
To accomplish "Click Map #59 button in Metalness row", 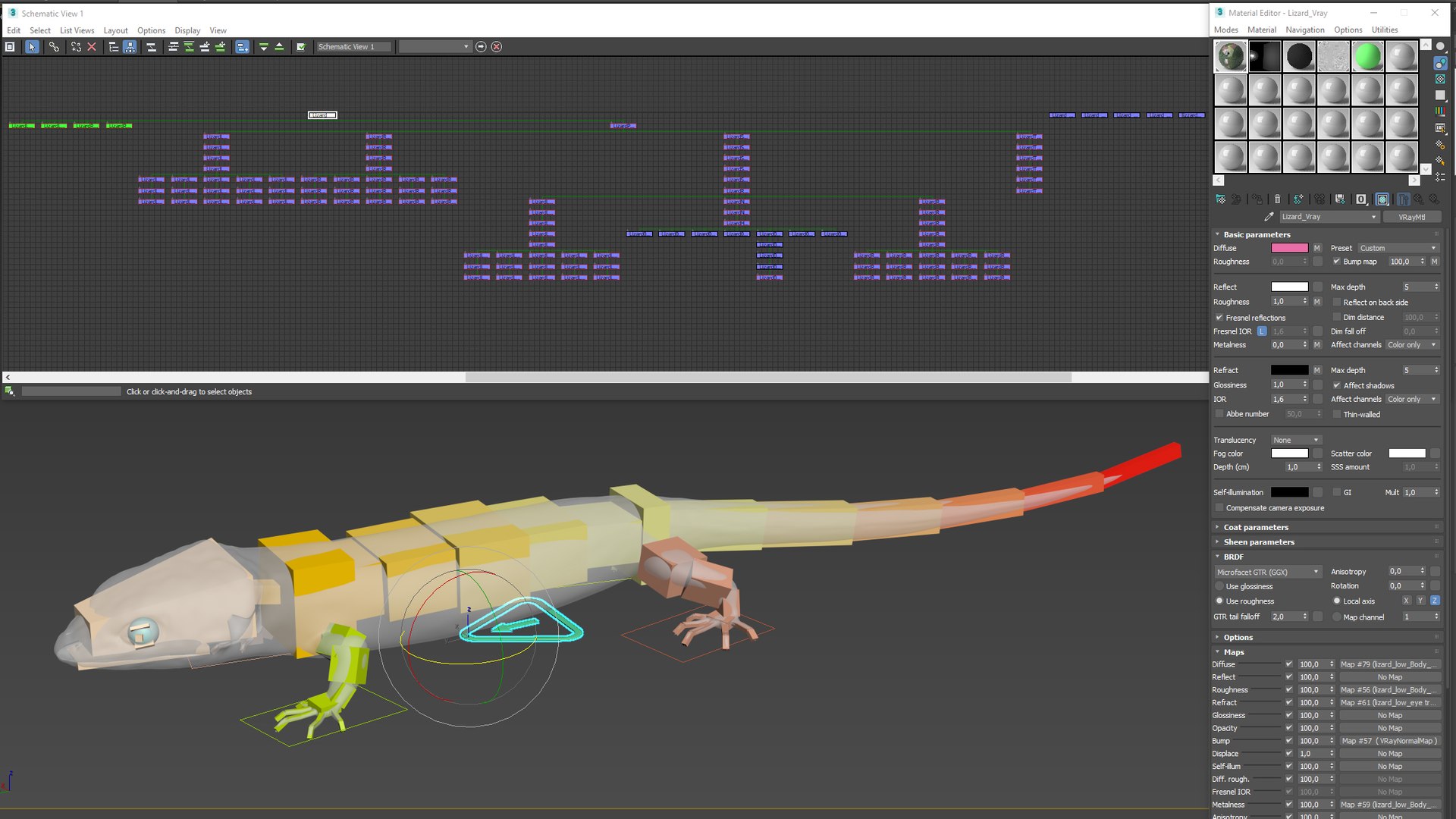I will coord(1389,805).
